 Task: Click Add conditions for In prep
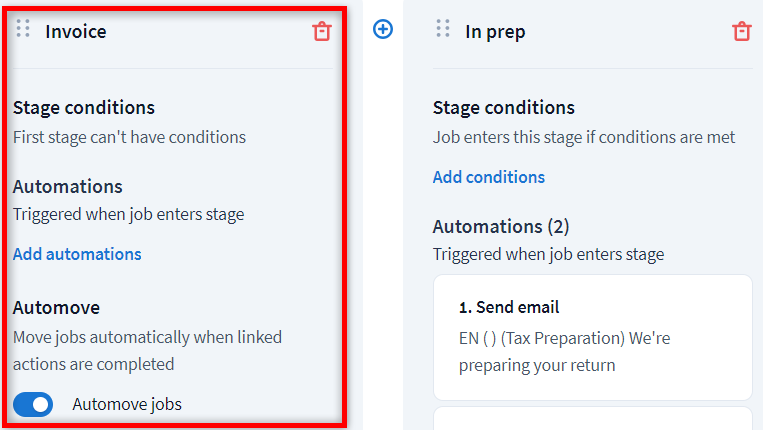pos(489,177)
